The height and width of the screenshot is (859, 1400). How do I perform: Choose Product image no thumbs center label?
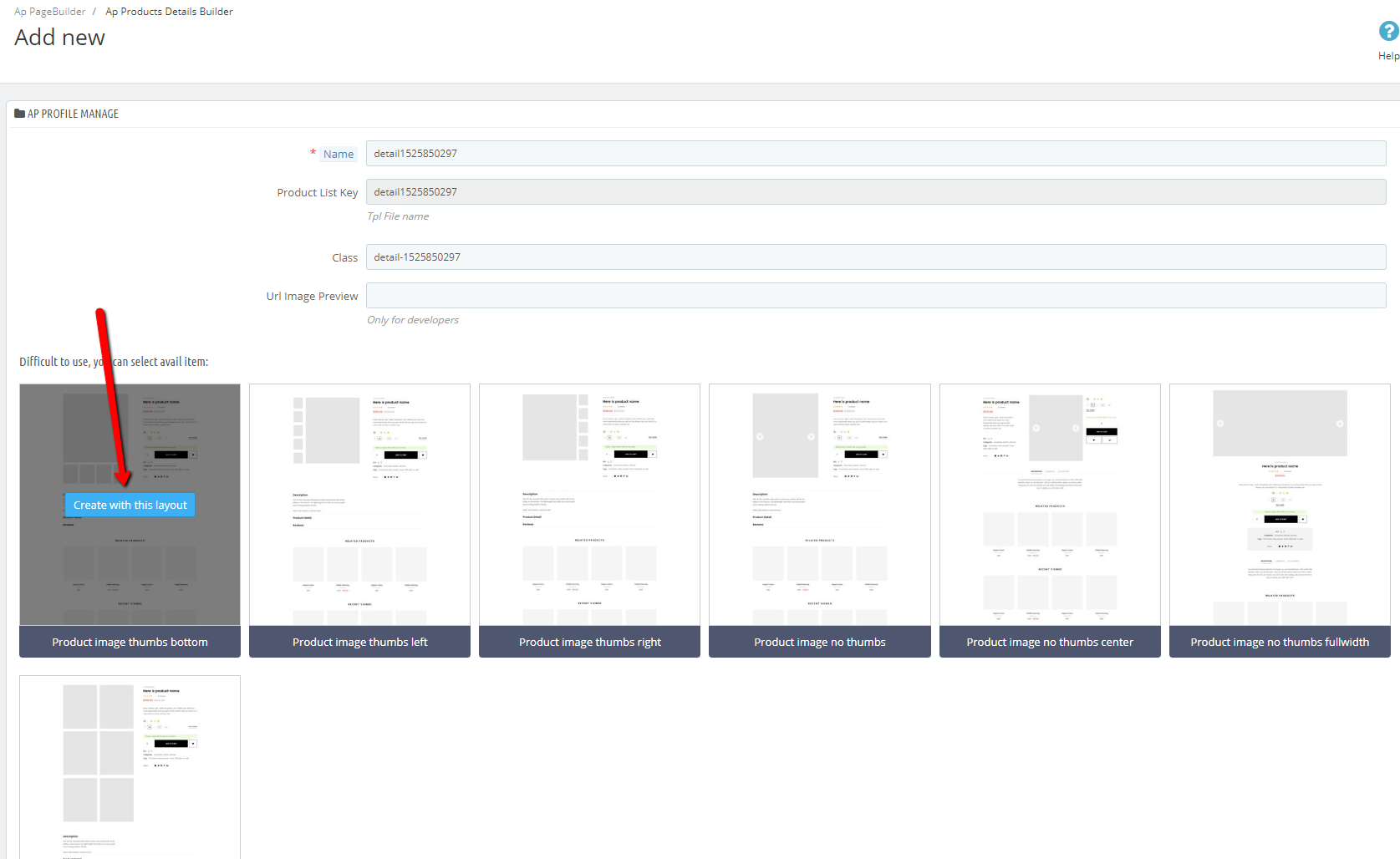(x=1050, y=642)
